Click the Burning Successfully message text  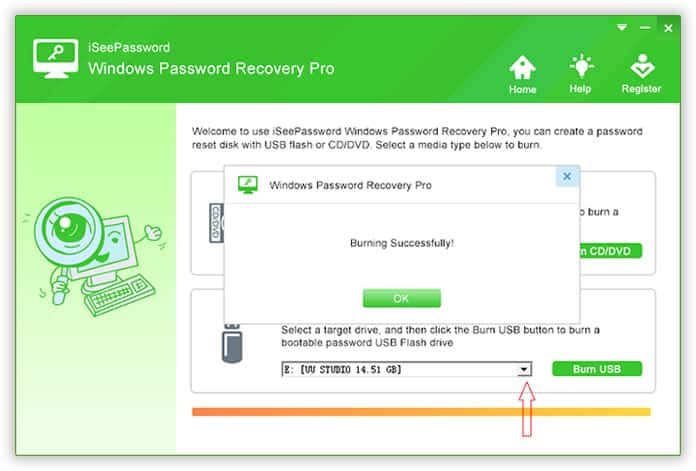click(x=402, y=243)
